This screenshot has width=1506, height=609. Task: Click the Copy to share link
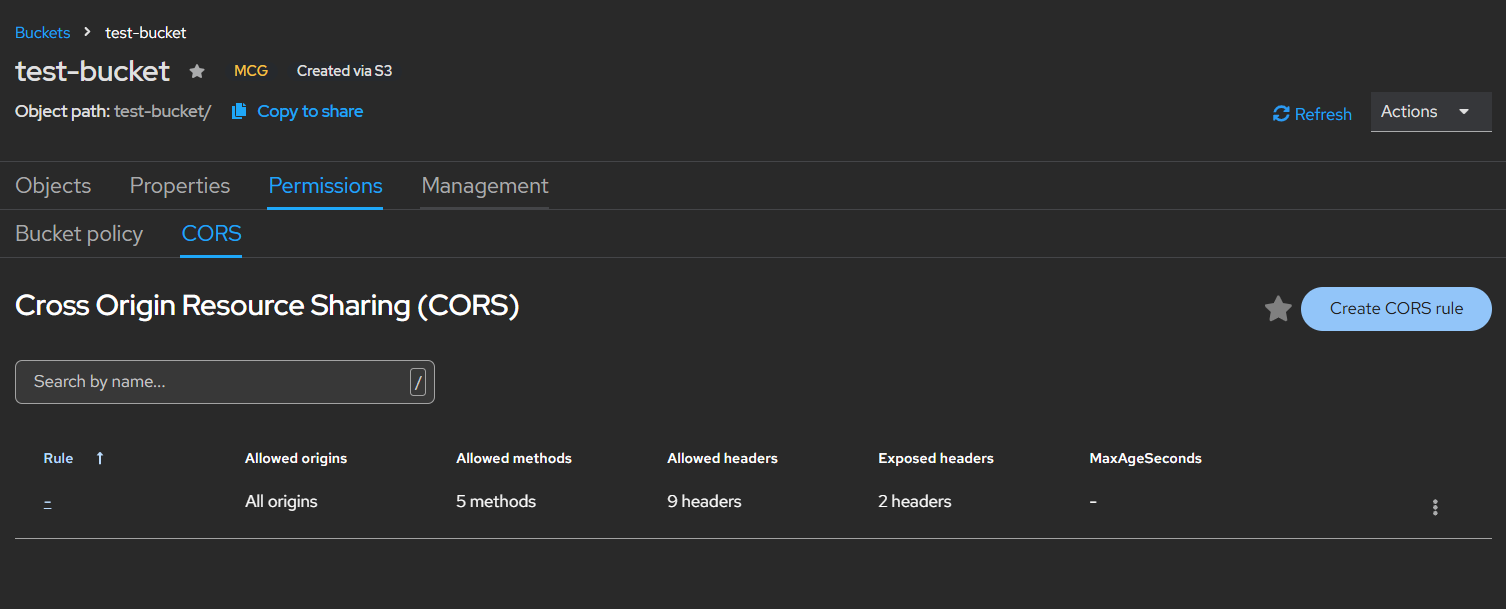click(x=310, y=111)
